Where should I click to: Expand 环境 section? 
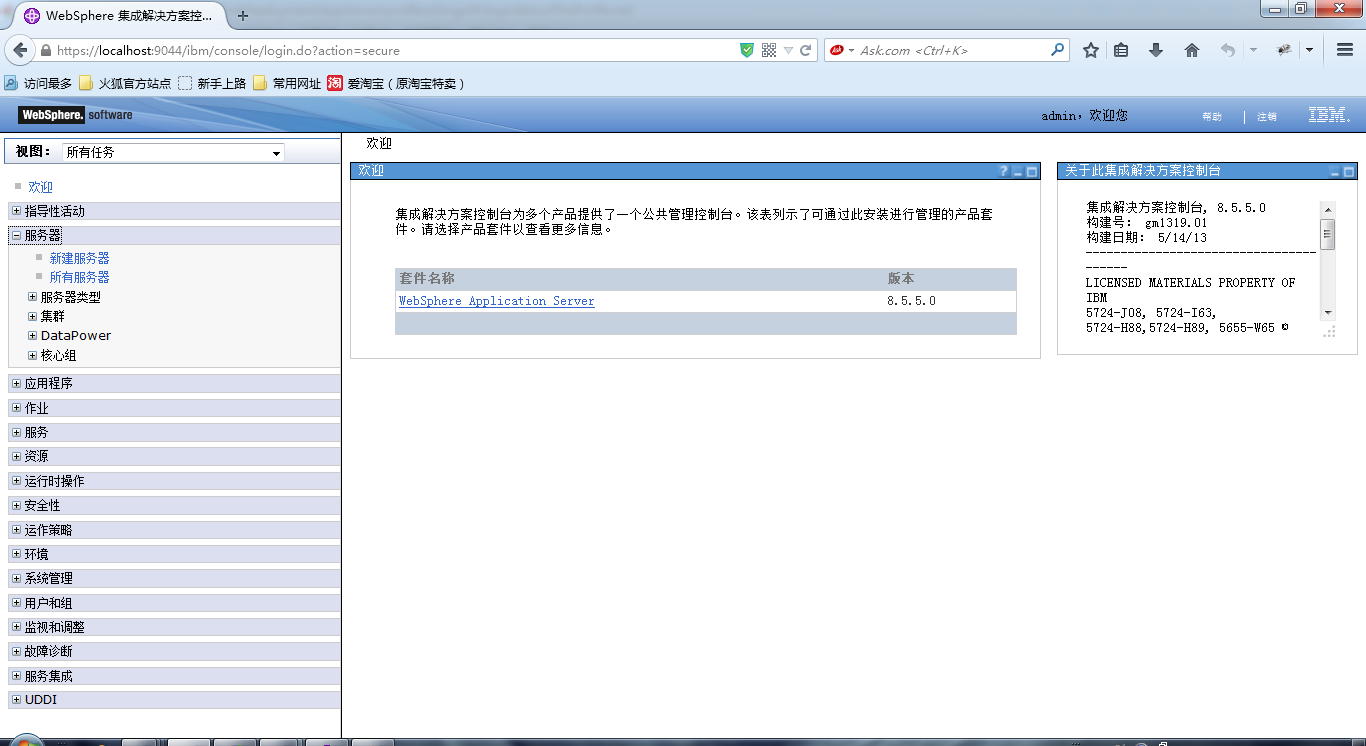(x=15, y=554)
